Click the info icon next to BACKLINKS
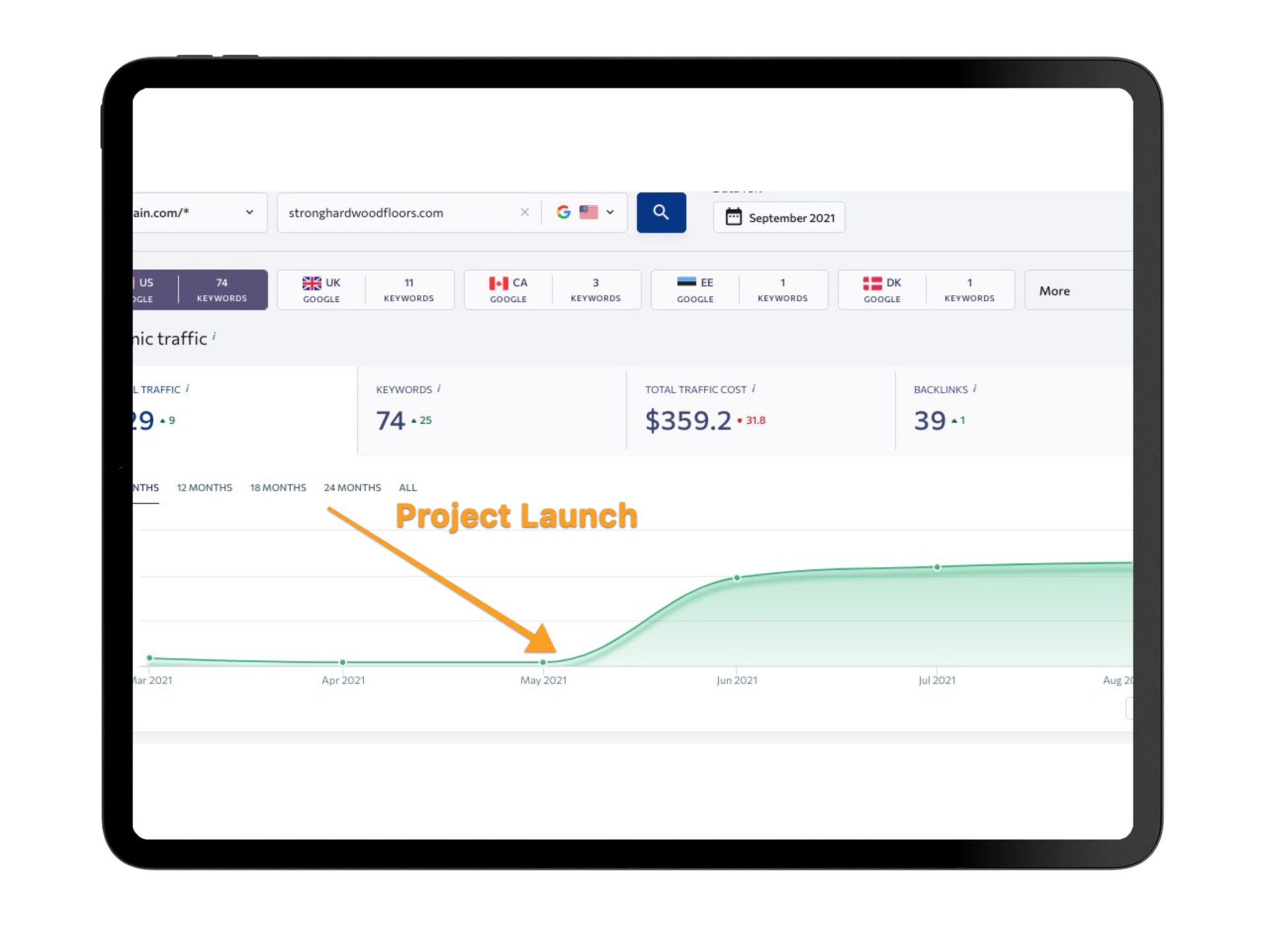Image resolution: width=1265 pixels, height=952 pixels. click(975, 389)
